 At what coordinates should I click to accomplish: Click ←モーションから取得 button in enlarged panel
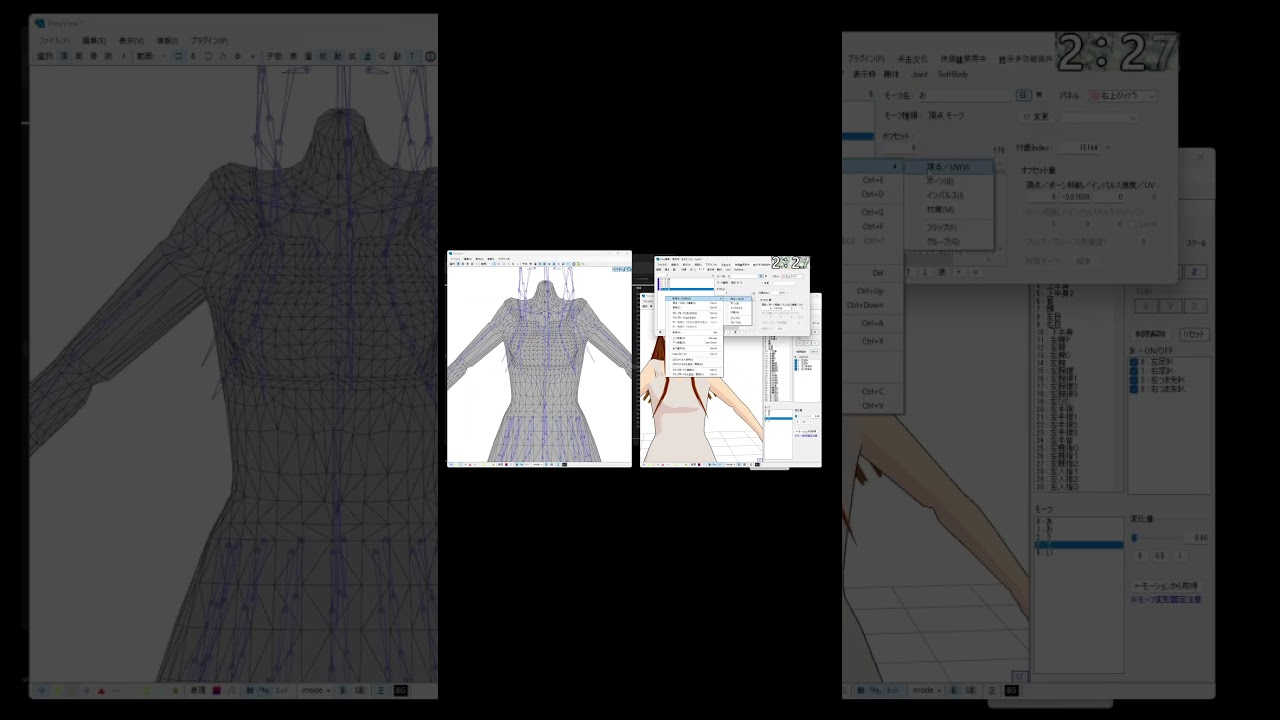(1165, 586)
